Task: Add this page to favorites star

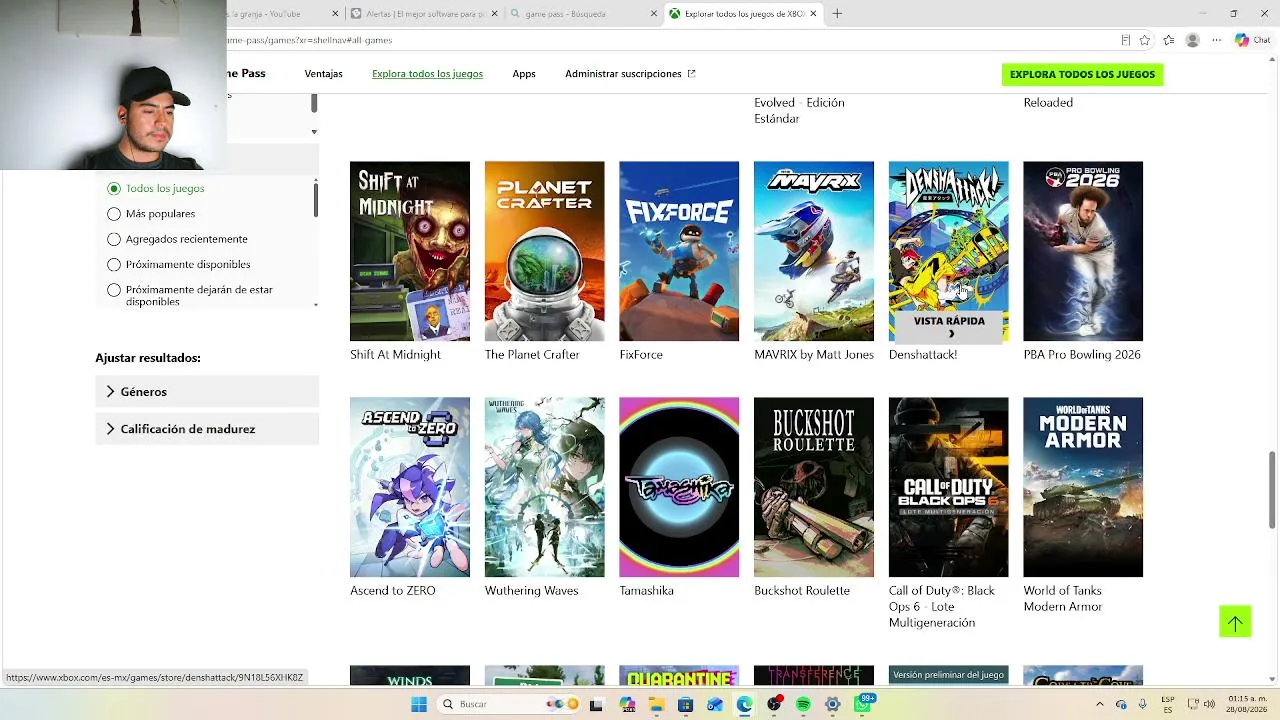Action: [x=1145, y=40]
